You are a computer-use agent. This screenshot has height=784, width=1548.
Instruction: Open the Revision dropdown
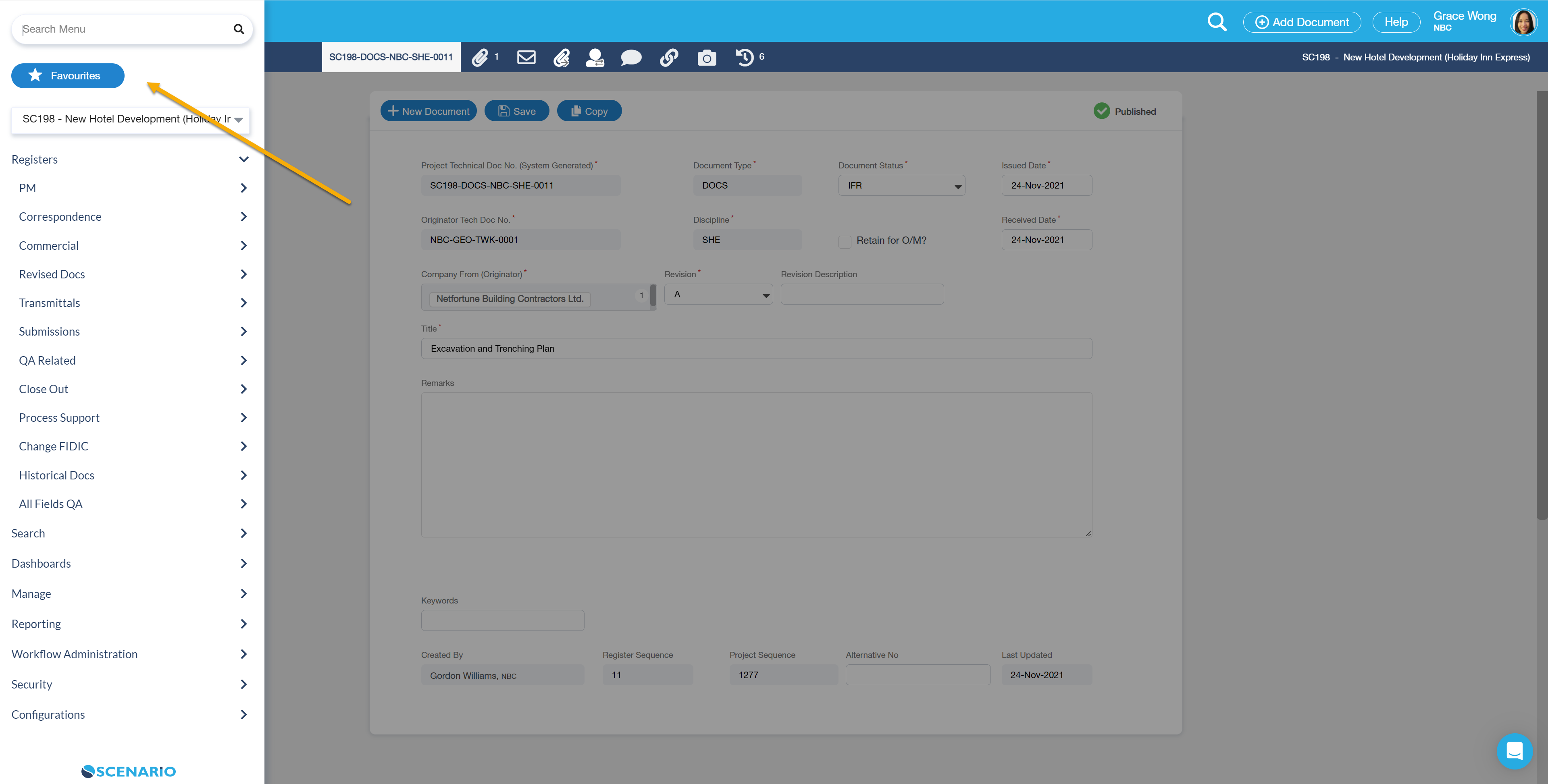click(718, 295)
